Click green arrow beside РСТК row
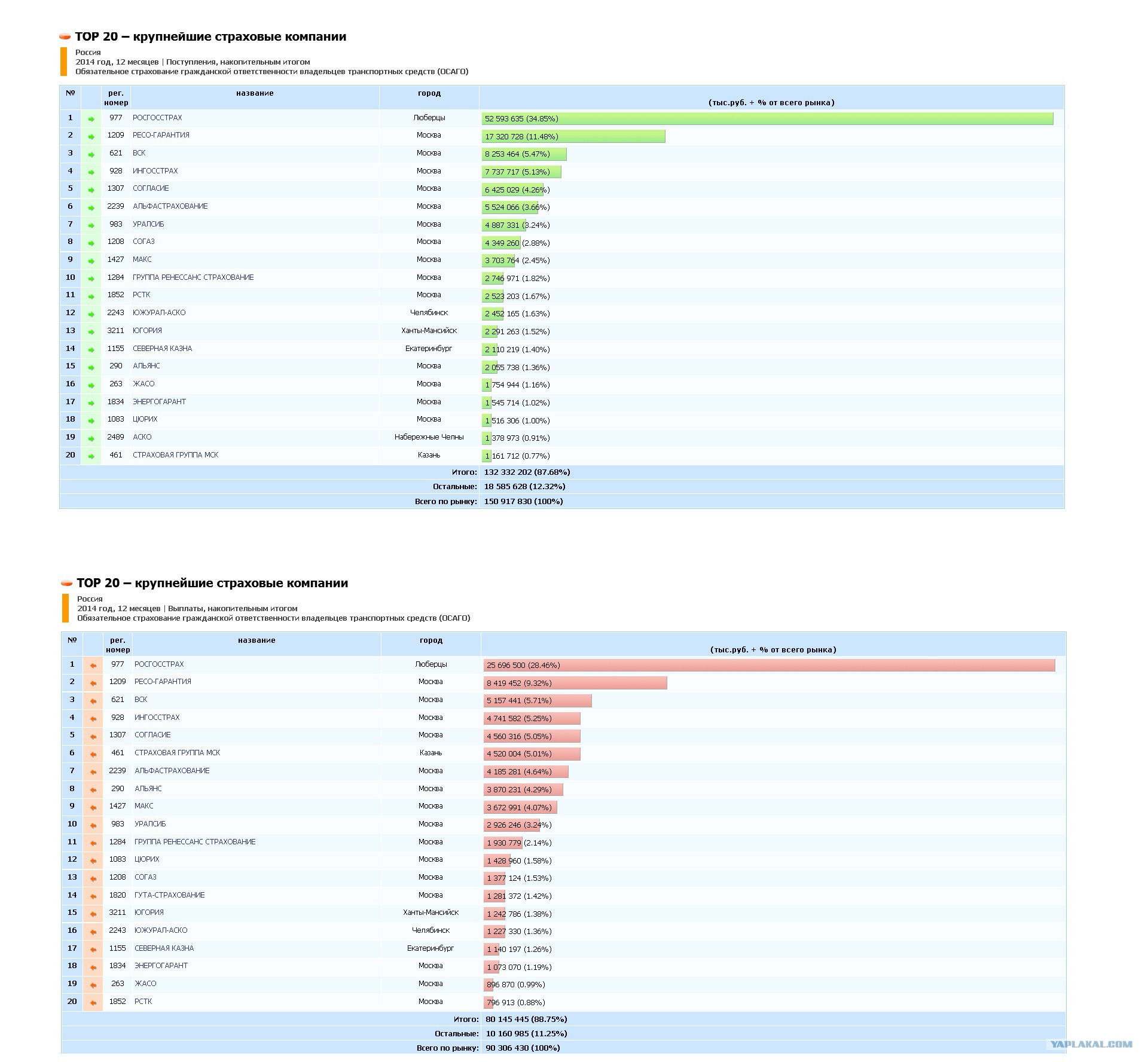1148x1062 pixels. pyautogui.click(x=91, y=296)
